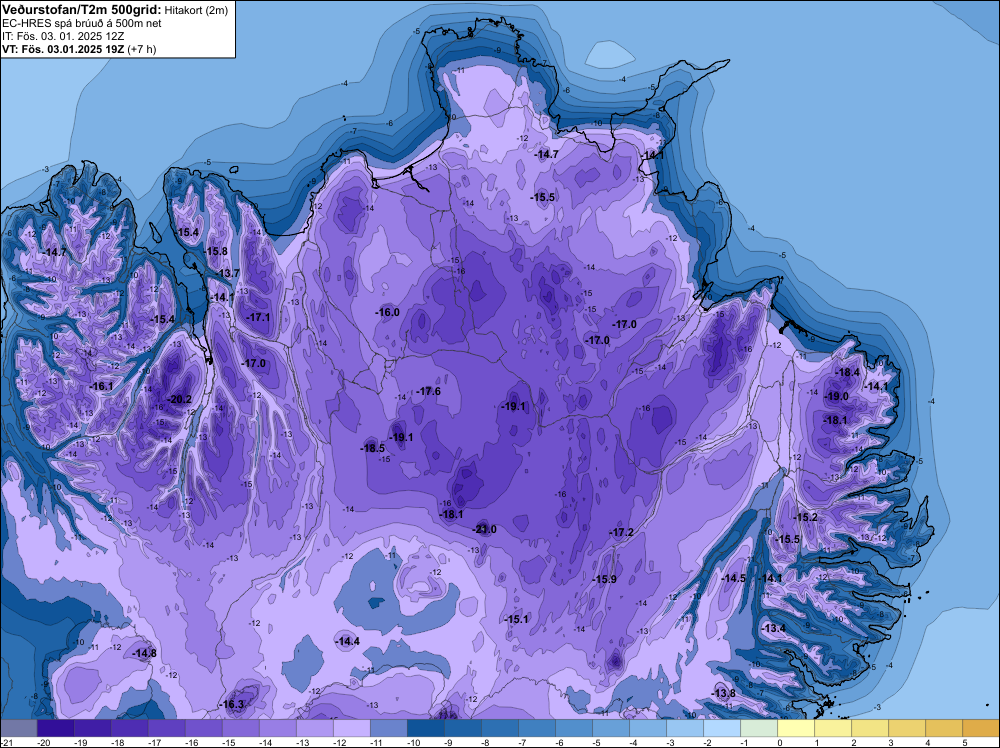Pick the legend swatch labeled -16
1000x748 pixels.
tap(203, 728)
